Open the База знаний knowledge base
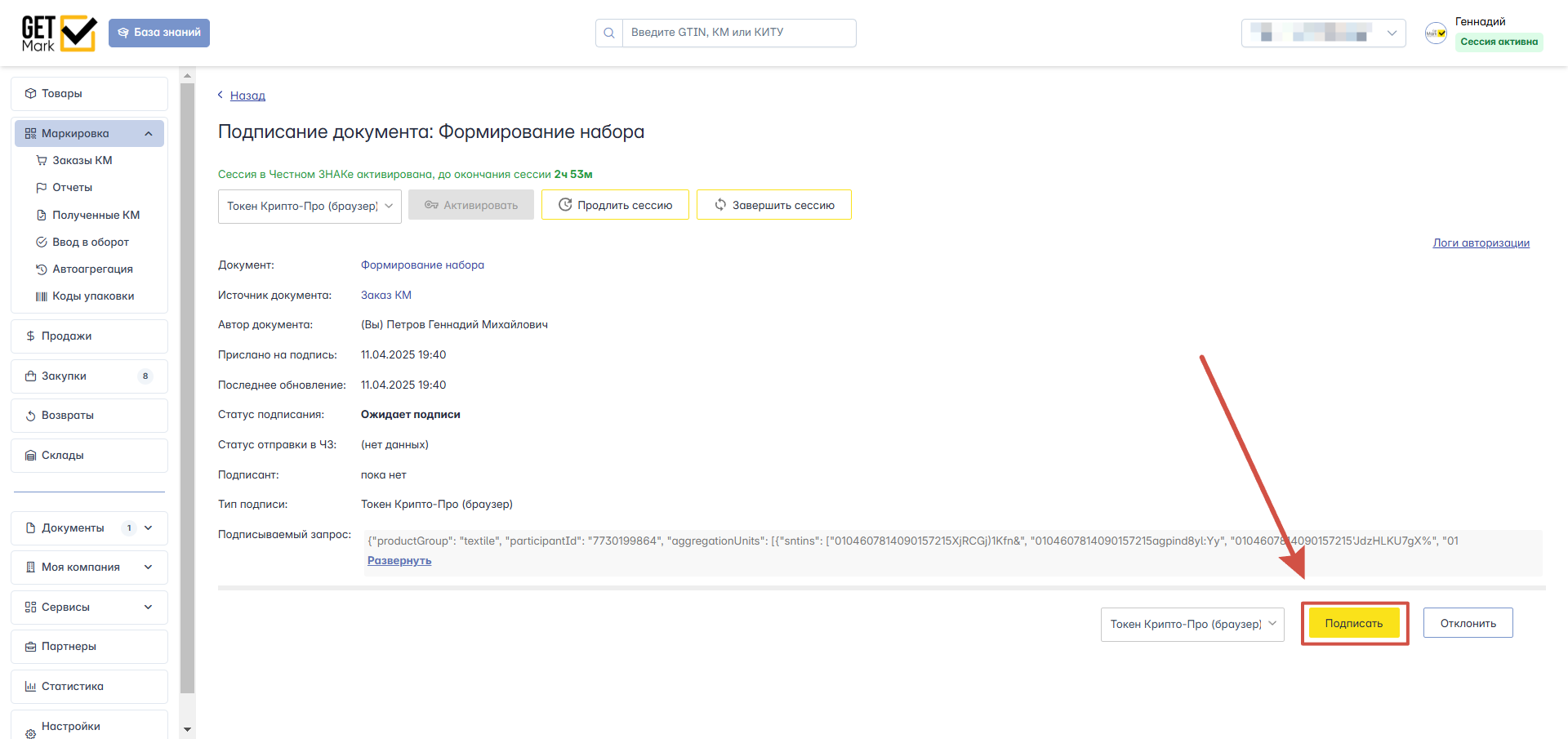The height and width of the screenshot is (739, 1568). click(x=159, y=33)
